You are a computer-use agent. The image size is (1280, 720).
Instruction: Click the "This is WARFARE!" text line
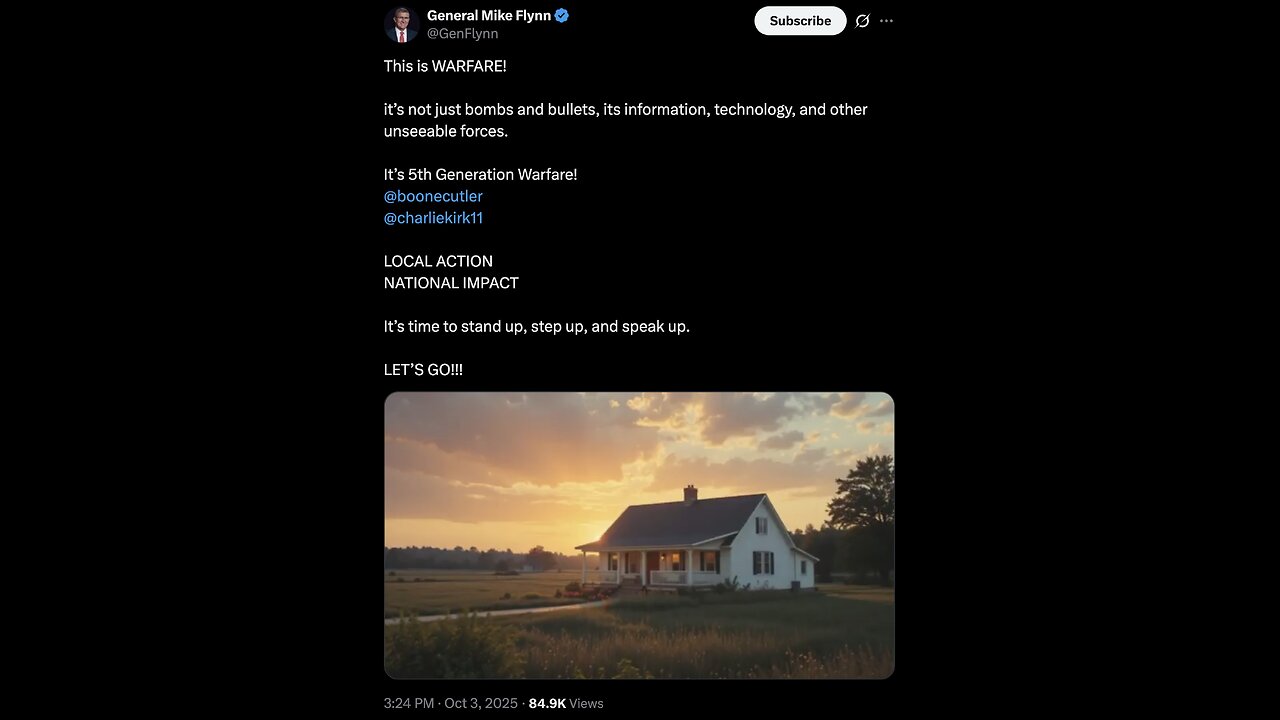pyautogui.click(x=445, y=66)
